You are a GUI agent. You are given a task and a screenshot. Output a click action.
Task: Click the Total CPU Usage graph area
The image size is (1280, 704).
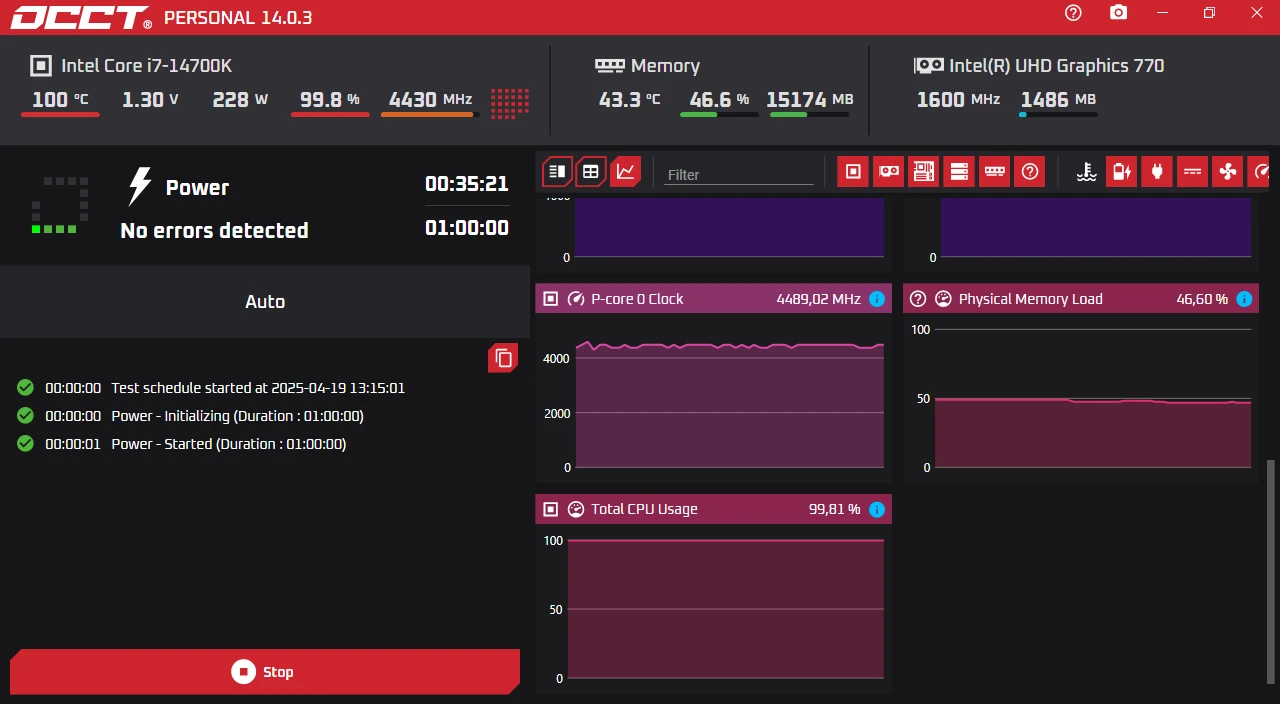click(x=726, y=608)
